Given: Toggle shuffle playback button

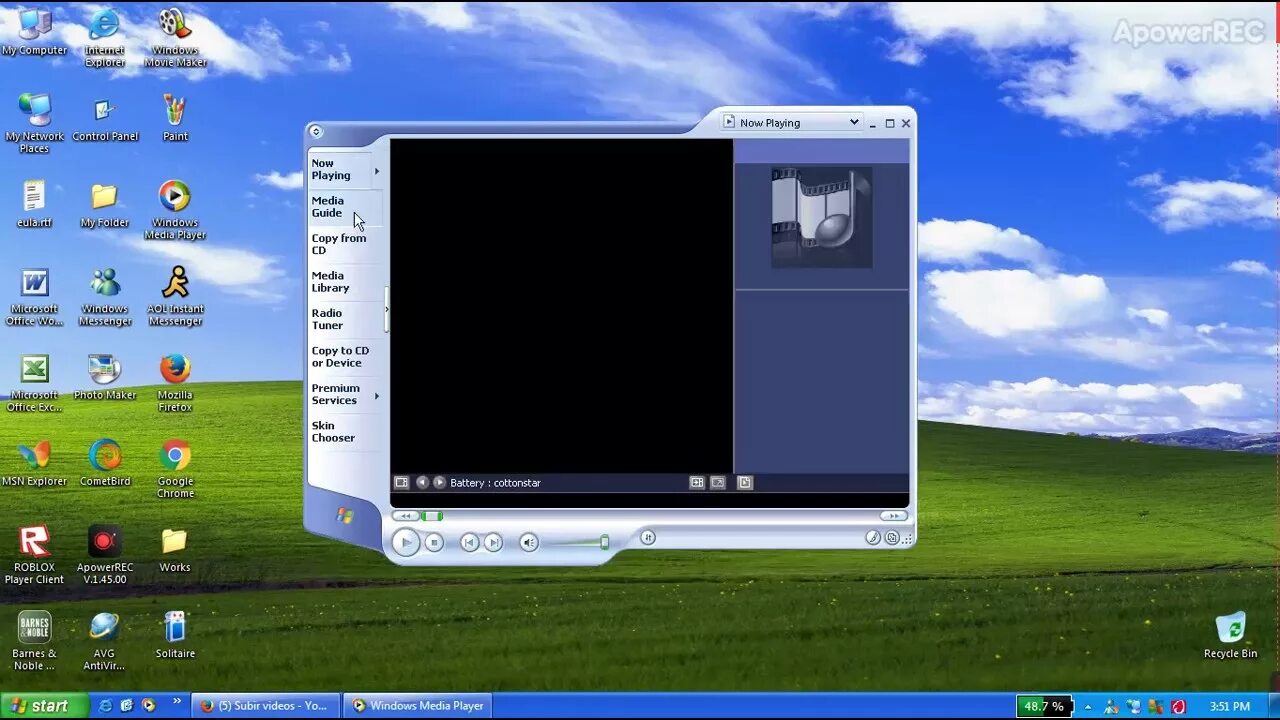Looking at the screenshot, I should tap(647, 537).
